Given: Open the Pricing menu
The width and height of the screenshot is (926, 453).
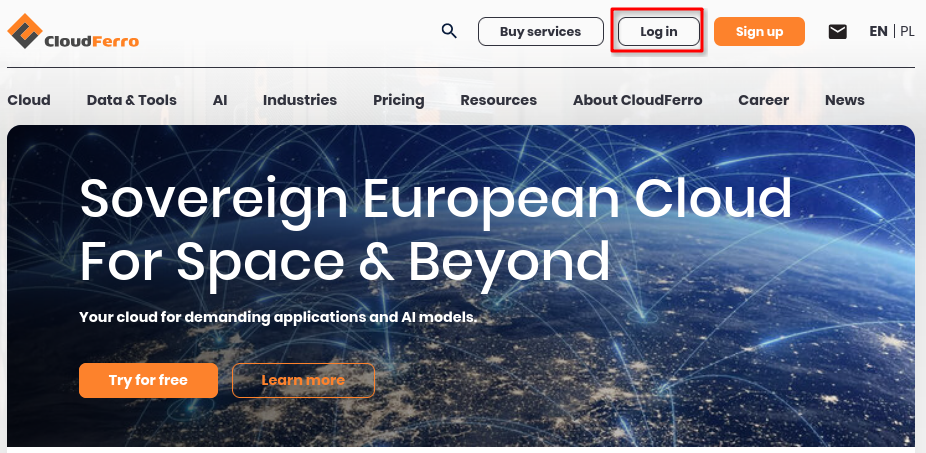Looking at the screenshot, I should click(399, 100).
